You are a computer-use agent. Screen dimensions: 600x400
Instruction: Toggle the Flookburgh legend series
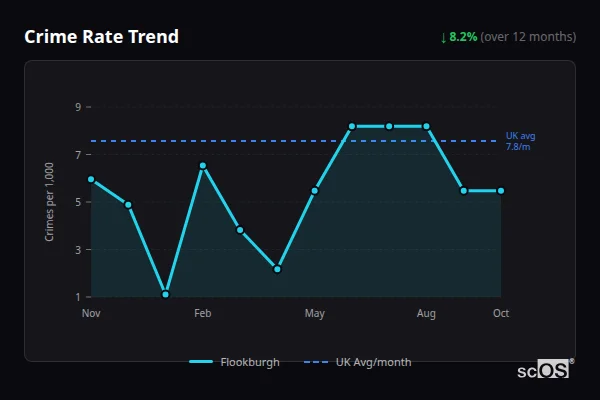tap(234, 362)
